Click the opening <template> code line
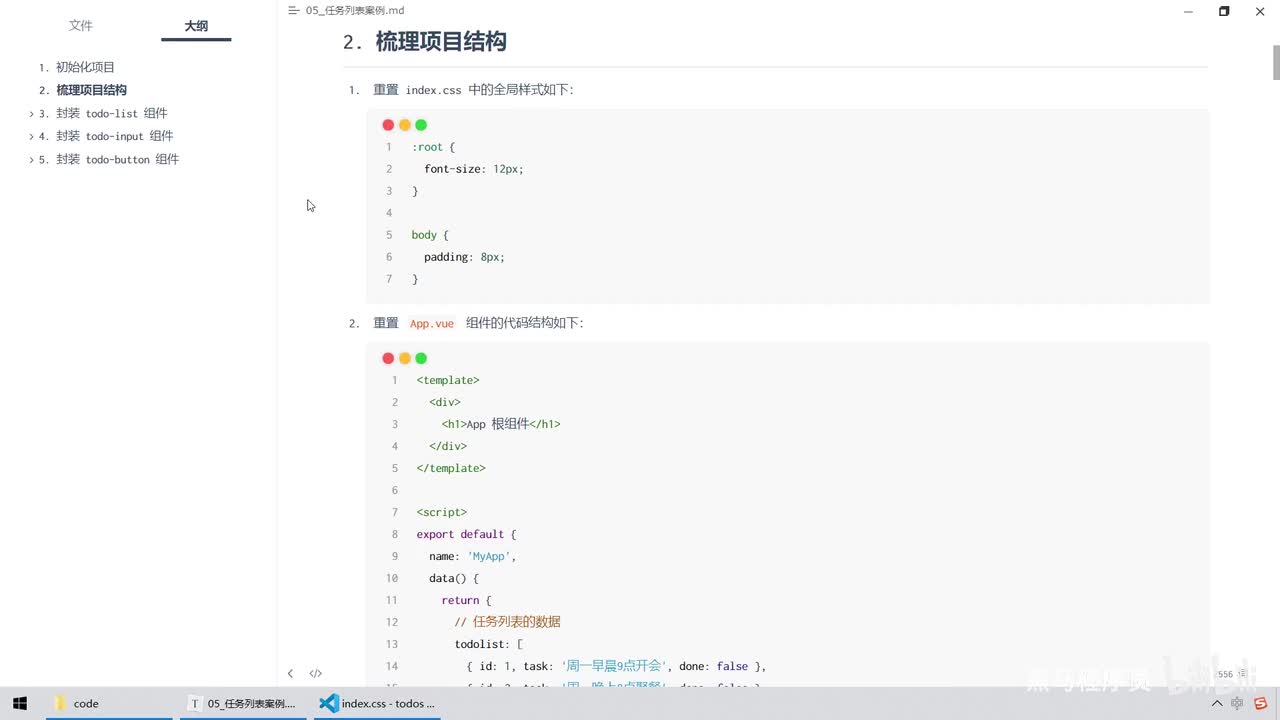Screen dimensions: 1280x720 448,380
